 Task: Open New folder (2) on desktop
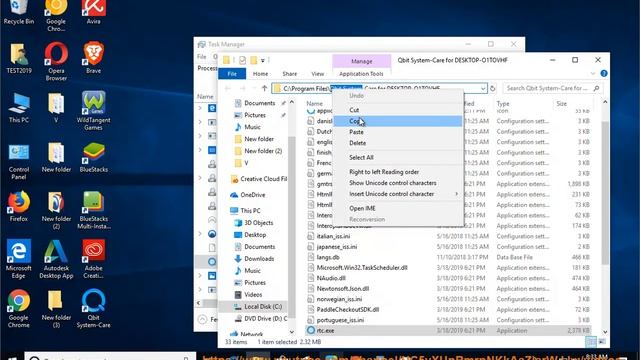pyautogui.click(x=56, y=210)
